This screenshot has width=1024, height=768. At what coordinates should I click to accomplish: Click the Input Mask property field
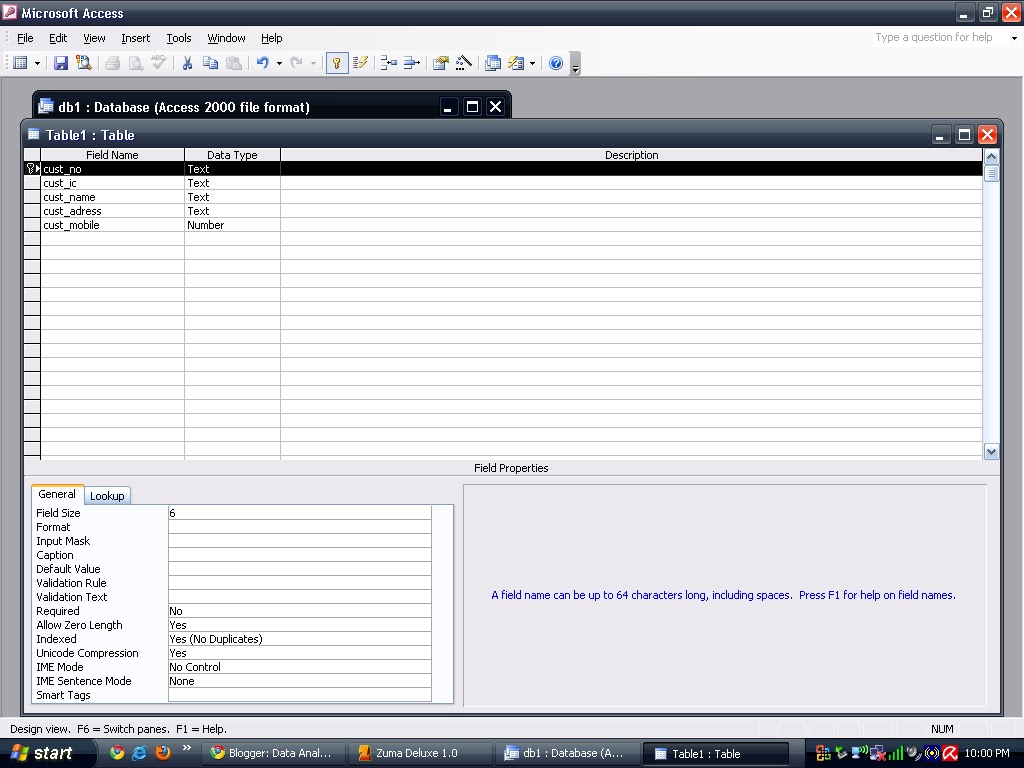click(x=300, y=541)
